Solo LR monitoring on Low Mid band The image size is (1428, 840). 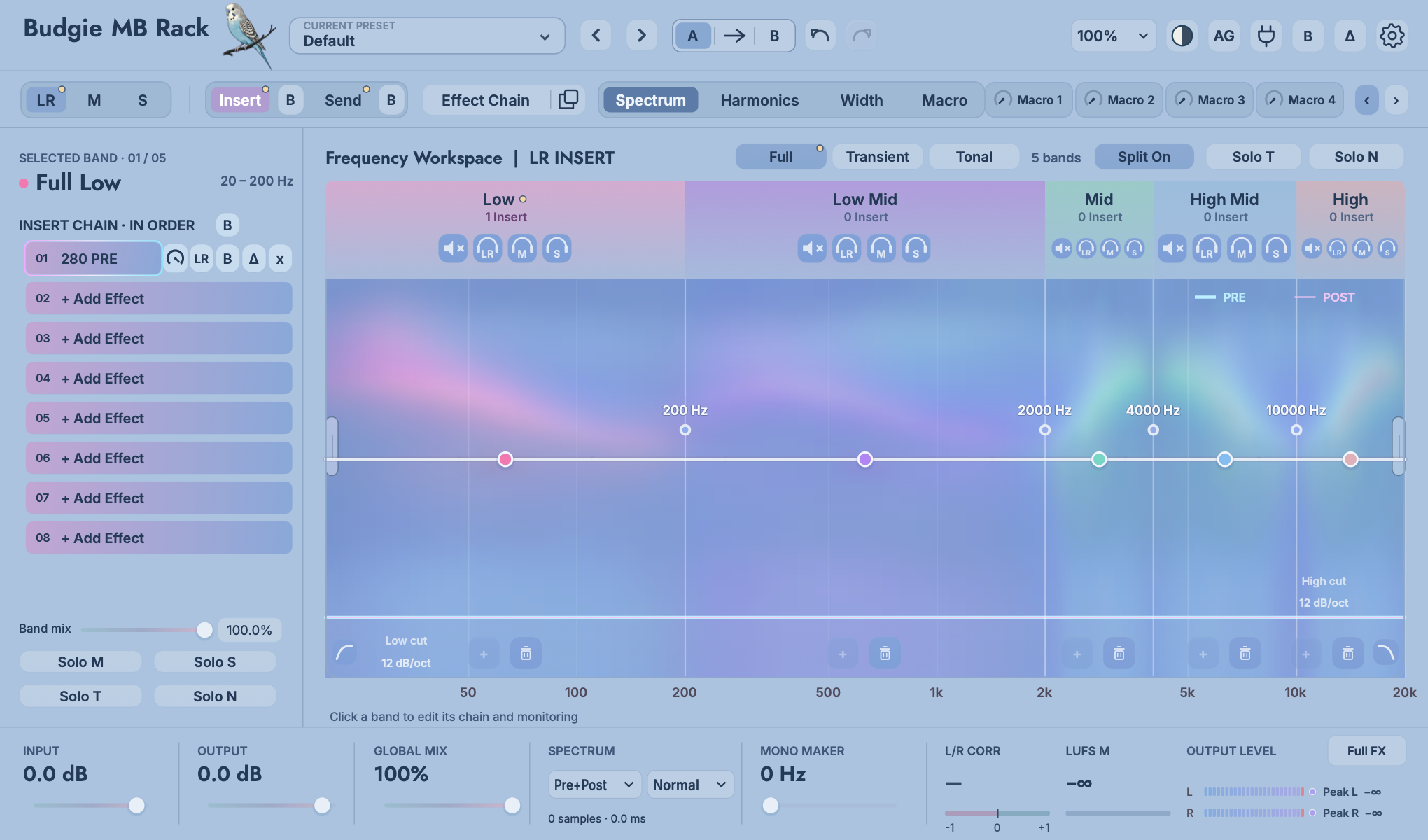pyautogui.click(x=846, y=248)
